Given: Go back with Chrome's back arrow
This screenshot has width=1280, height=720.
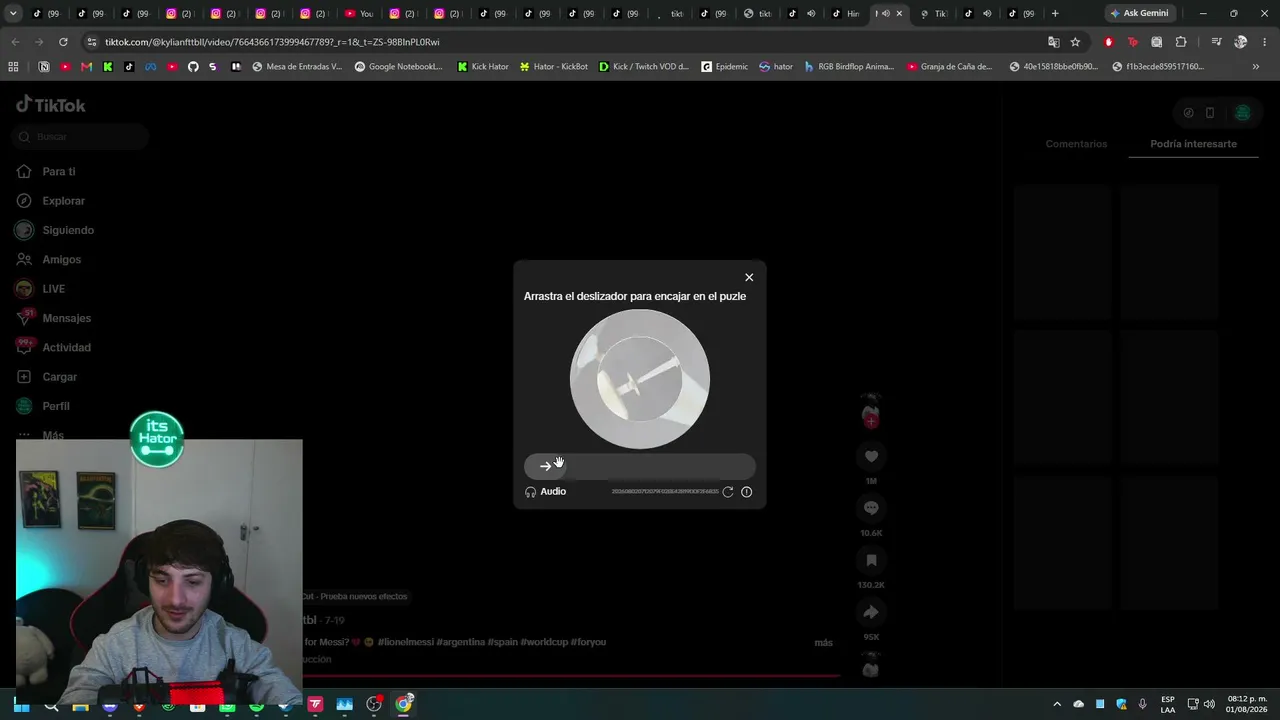Looking at the screenshot, I should [x=15, y=42].
